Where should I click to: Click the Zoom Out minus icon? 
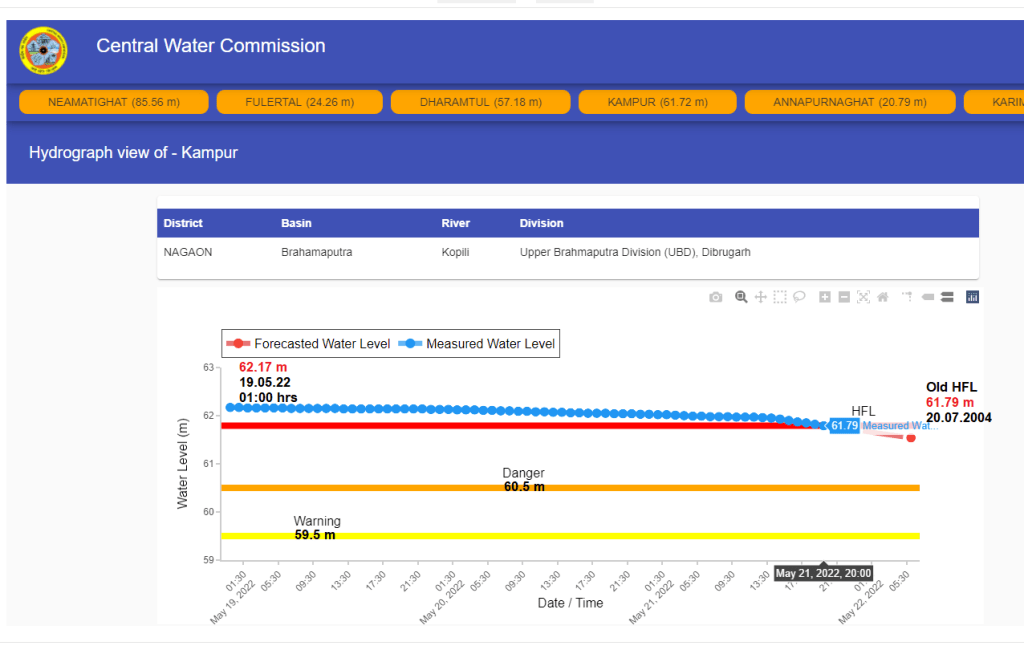point(844,297)
